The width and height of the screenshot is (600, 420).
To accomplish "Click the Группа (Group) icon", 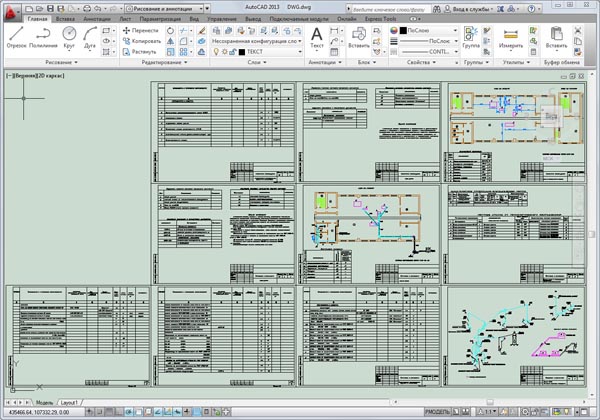I will click(470, 37).
